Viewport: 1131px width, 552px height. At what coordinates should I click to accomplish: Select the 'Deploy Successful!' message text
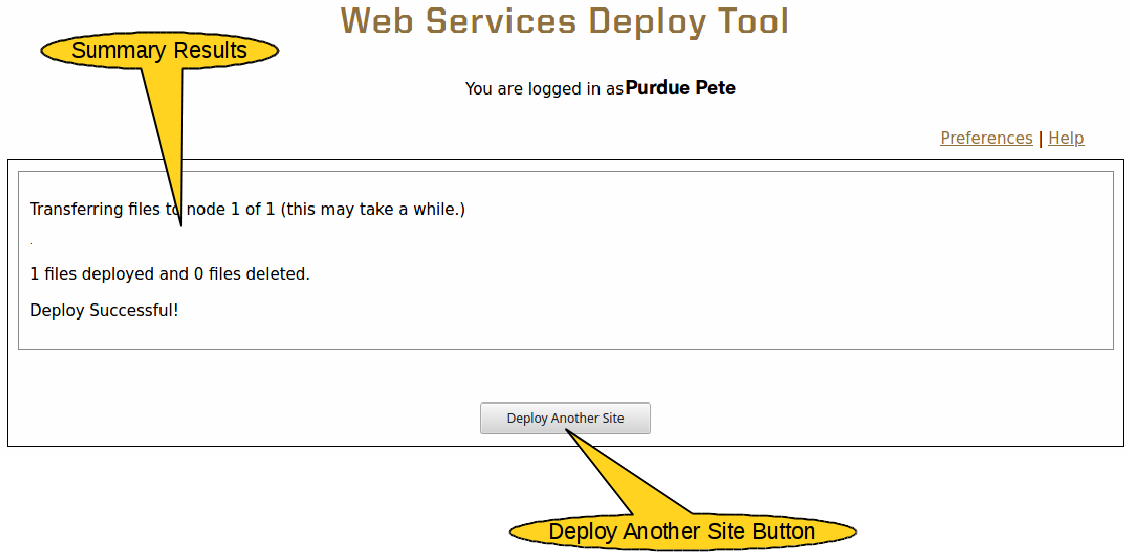click(104, 310)
